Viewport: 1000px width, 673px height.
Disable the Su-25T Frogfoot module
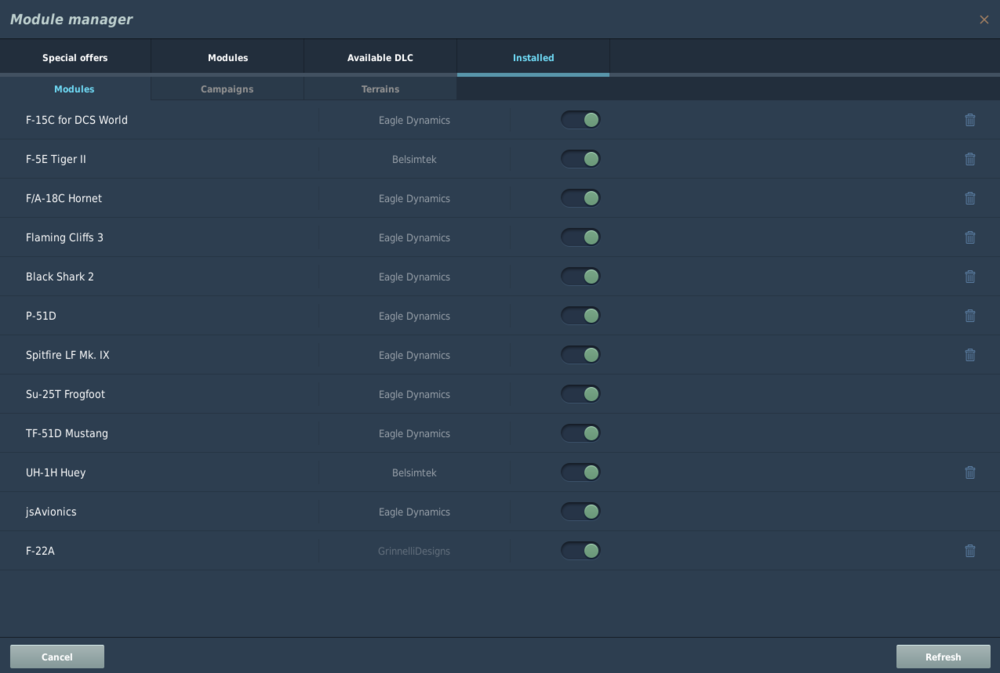click(x=580, y=394)
